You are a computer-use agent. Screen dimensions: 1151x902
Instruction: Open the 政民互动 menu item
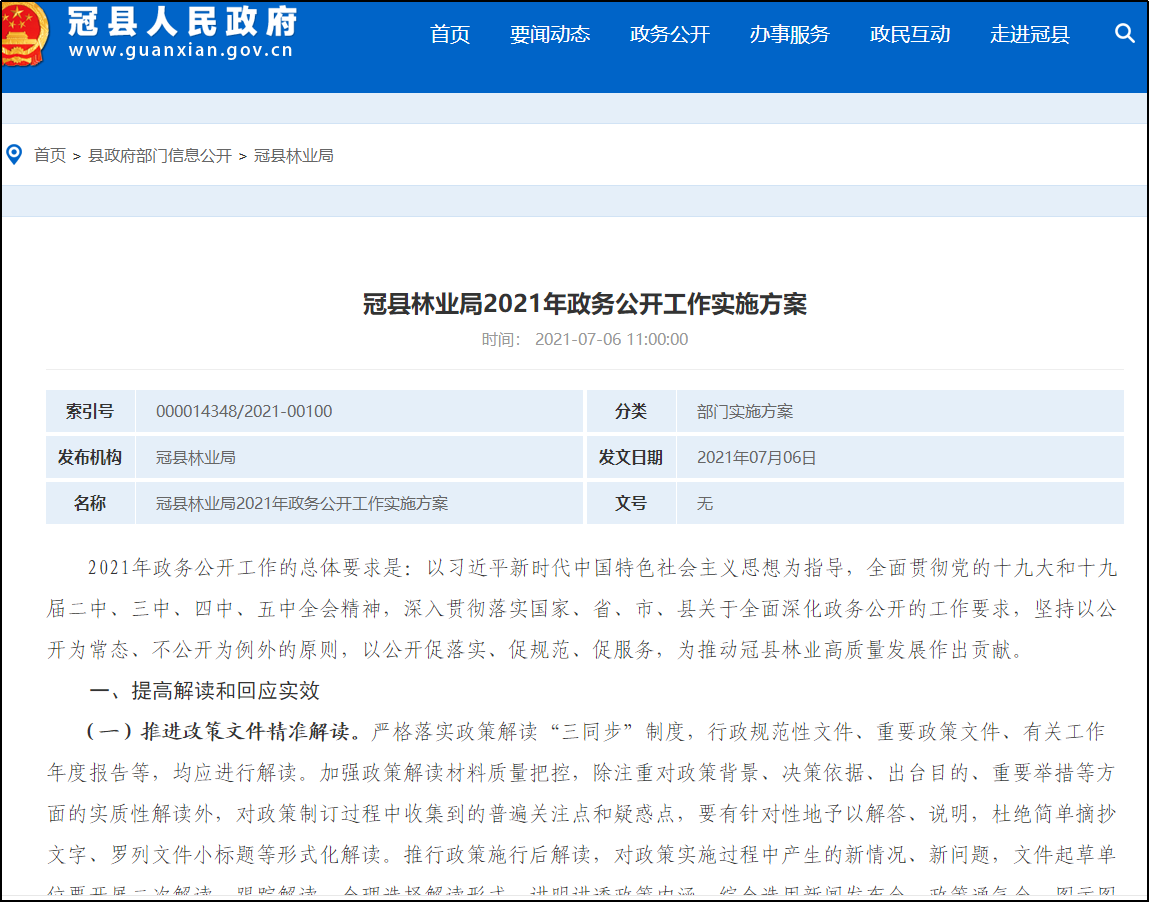[909, 34]
